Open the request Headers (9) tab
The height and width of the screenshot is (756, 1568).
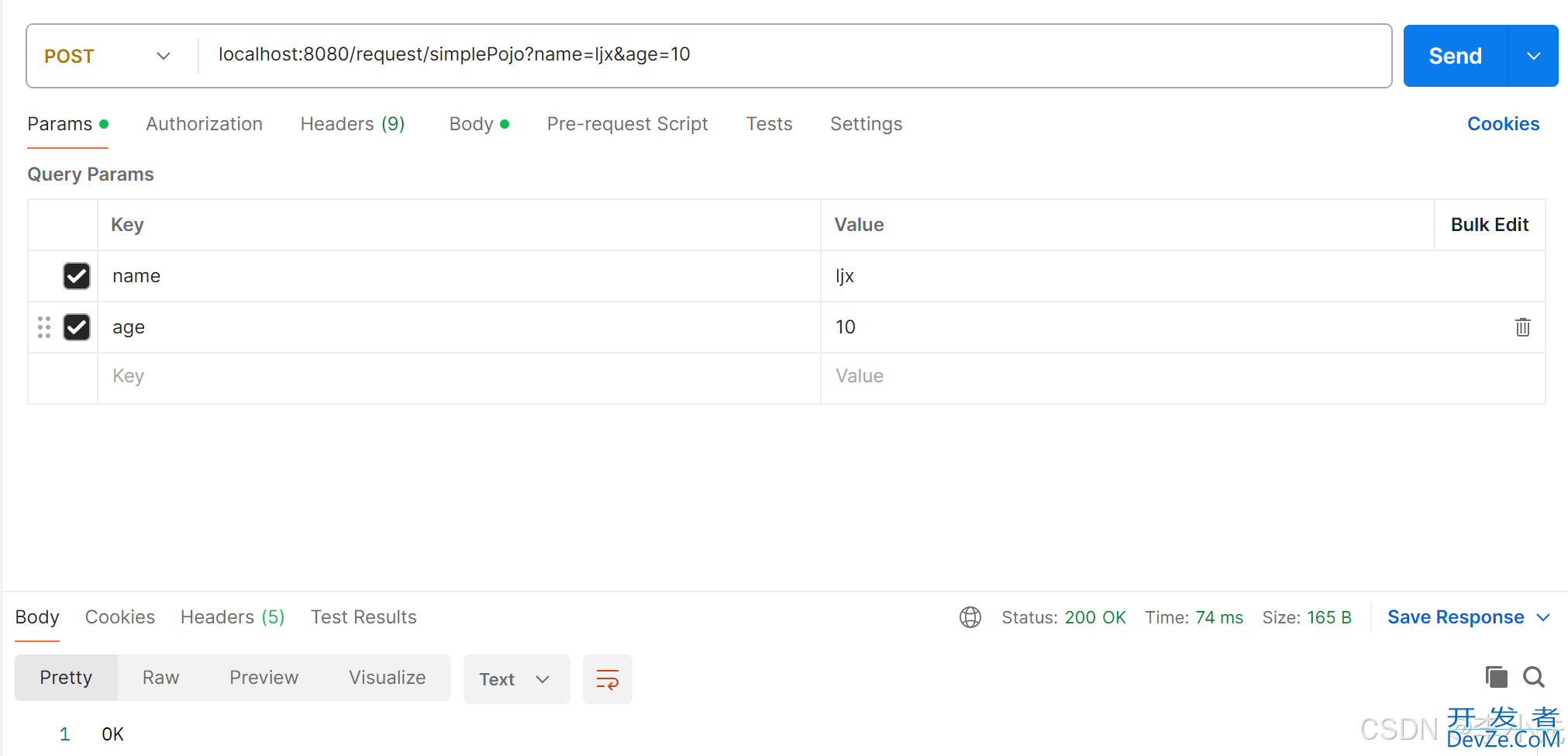click(x=353, y=124)
